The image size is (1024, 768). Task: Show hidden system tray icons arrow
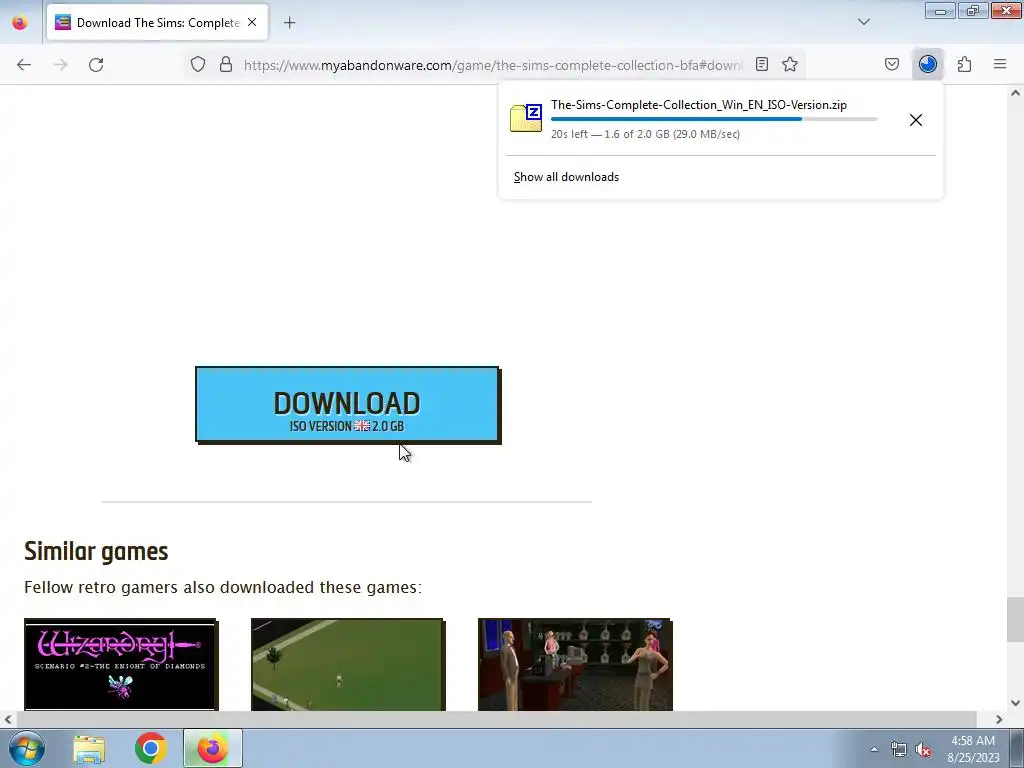pos(874,749)
